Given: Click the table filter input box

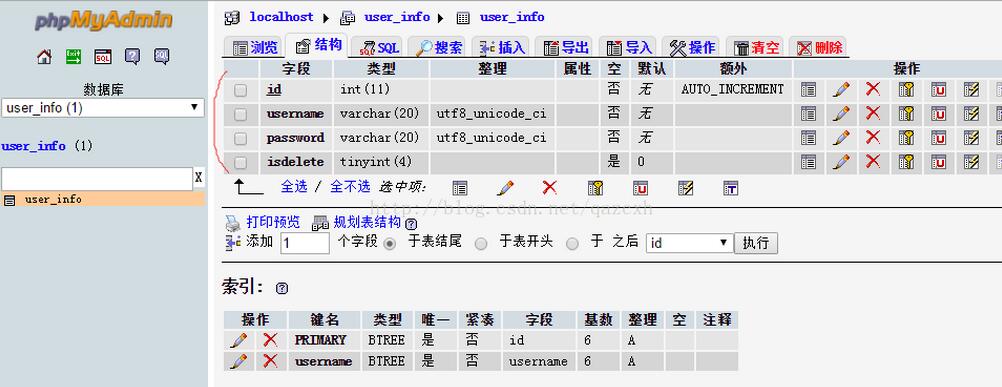Looking at the screenshot, I should (96, 179).
